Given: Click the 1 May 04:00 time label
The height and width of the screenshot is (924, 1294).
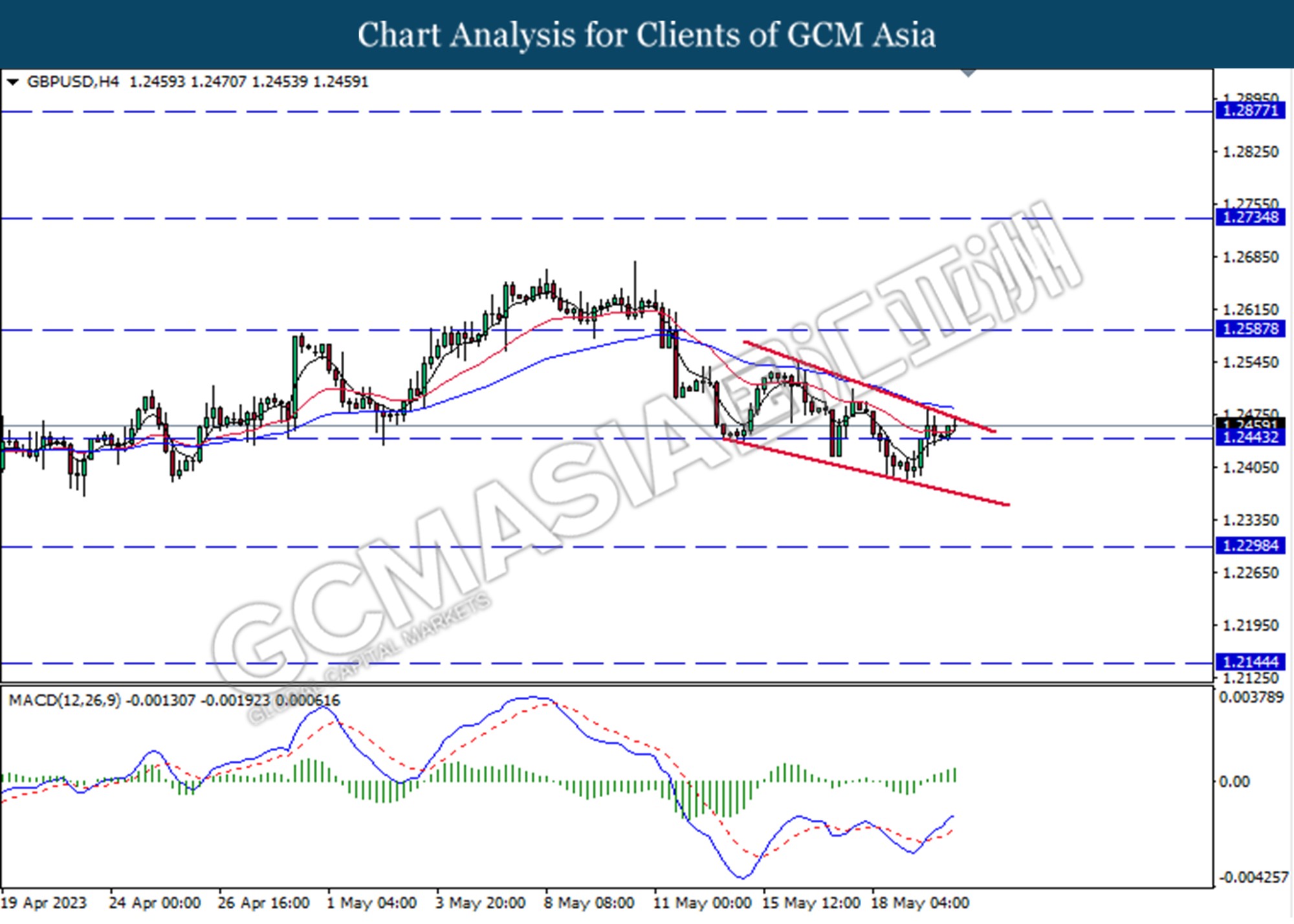Looking at the screenshot, I should [371, 903].
